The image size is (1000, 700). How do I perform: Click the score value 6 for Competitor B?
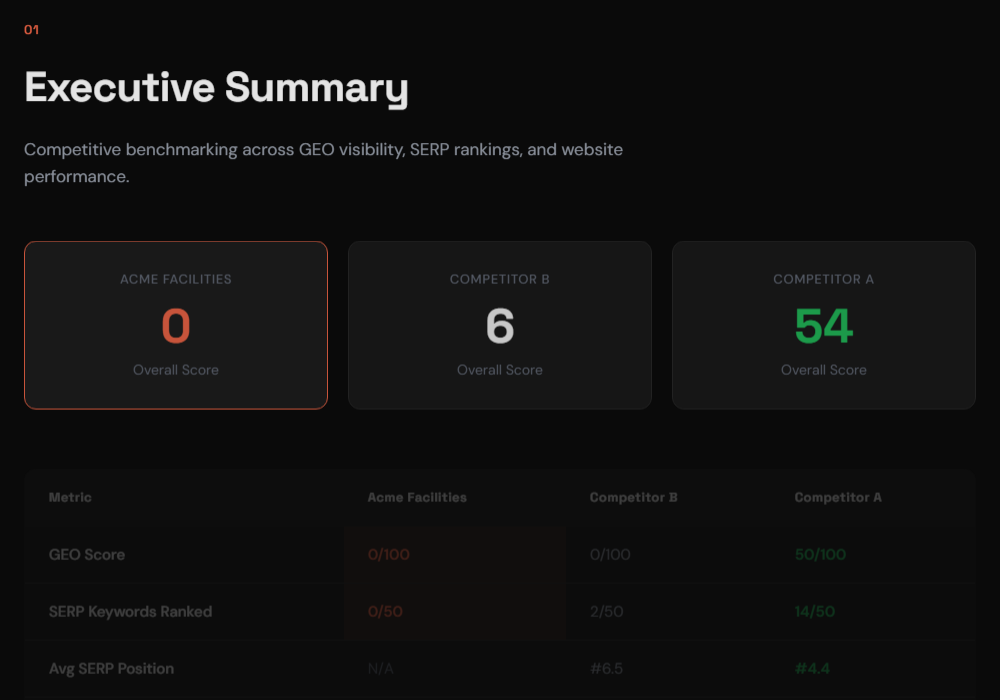point(500,326)
